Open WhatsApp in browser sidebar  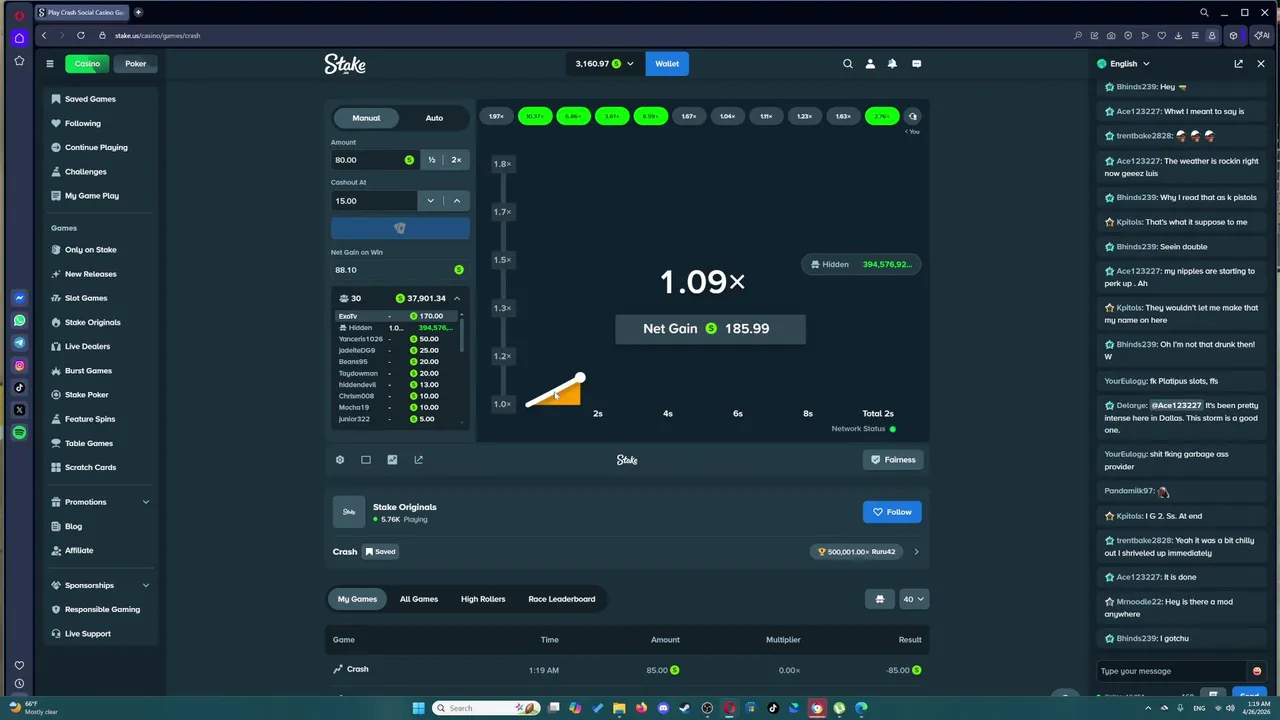pos(19,321)
